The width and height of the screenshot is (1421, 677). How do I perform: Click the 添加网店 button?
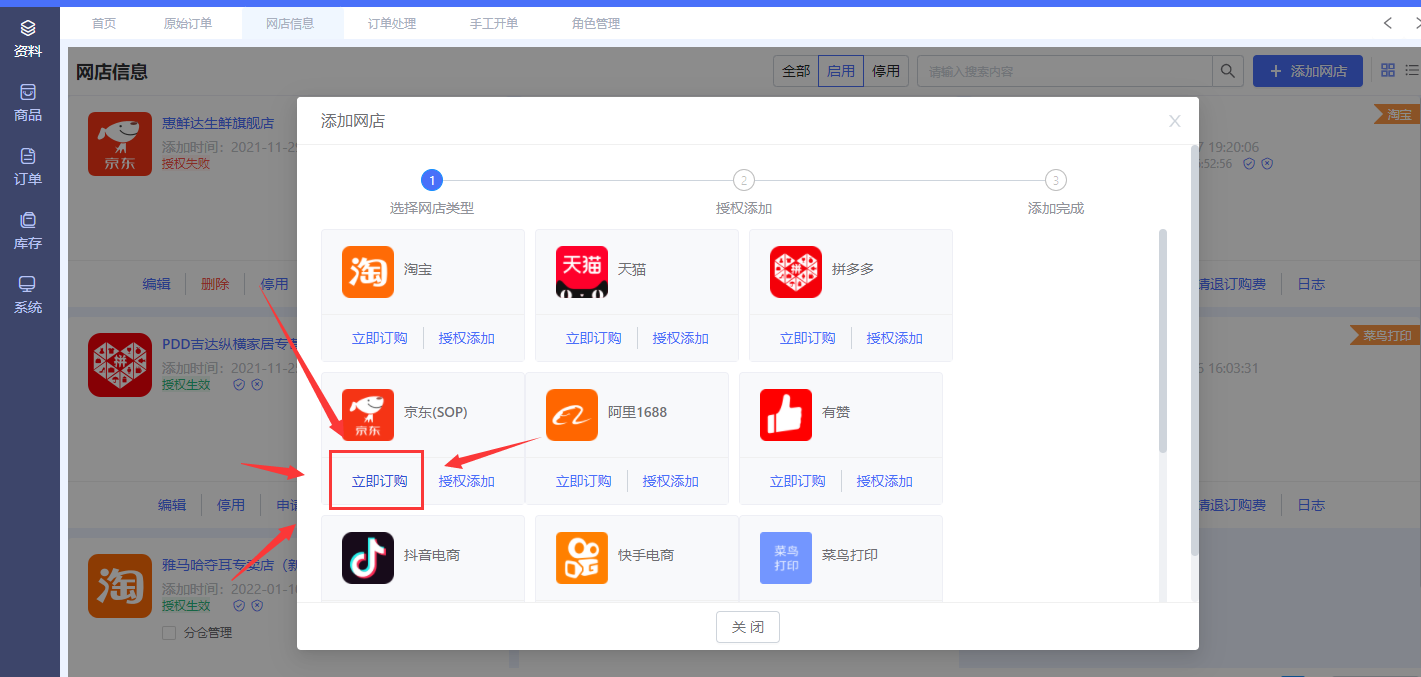tap(1308, 71)
